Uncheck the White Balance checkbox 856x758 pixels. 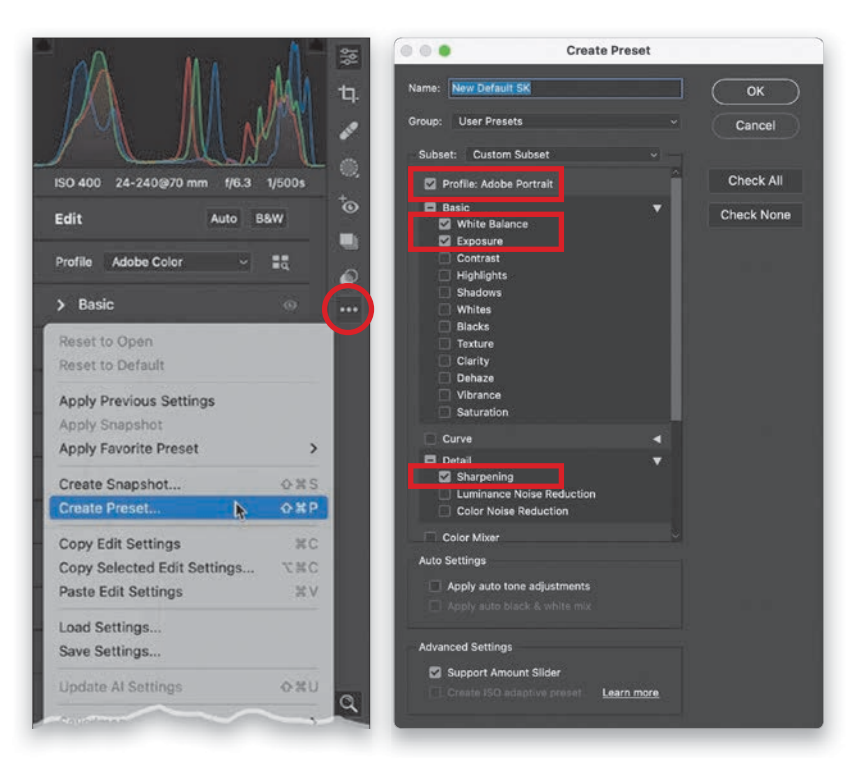[446, 225]
